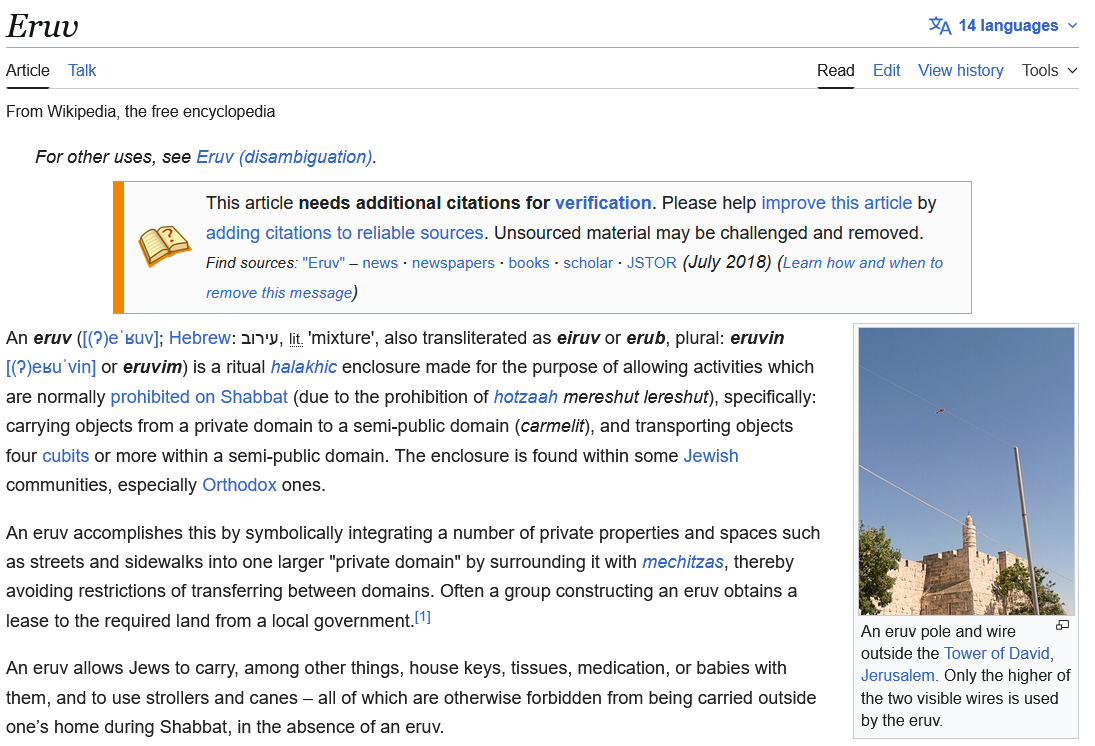Follow the Eruv (disambiguation) link
Image resolution: width=1095 pixels, height=746 pixels.
tap(284, 156)
